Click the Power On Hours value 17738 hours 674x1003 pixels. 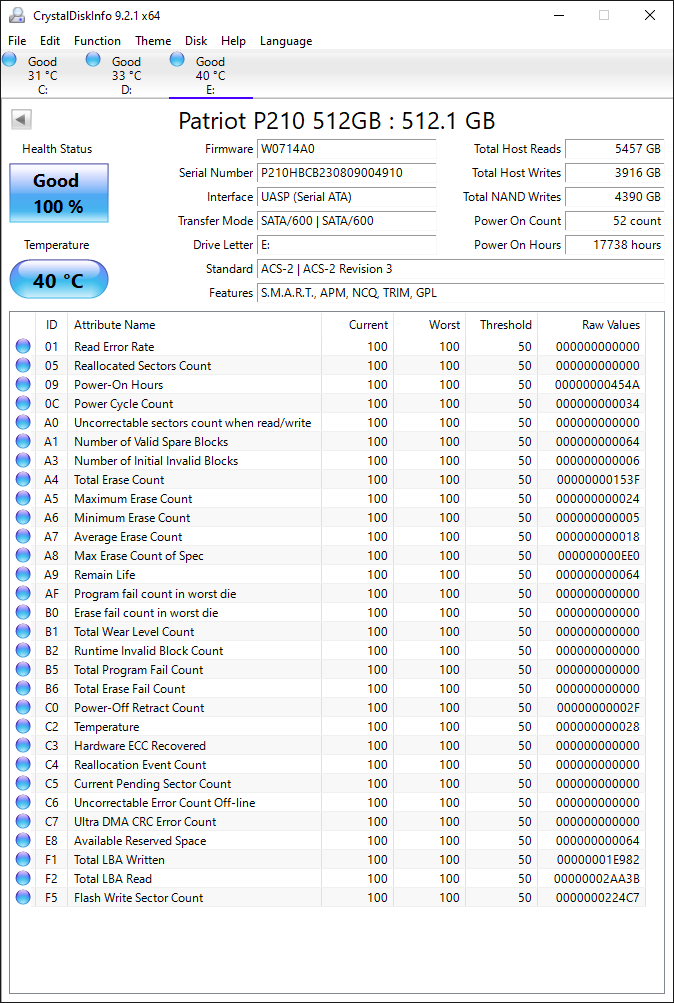(615, 245)
